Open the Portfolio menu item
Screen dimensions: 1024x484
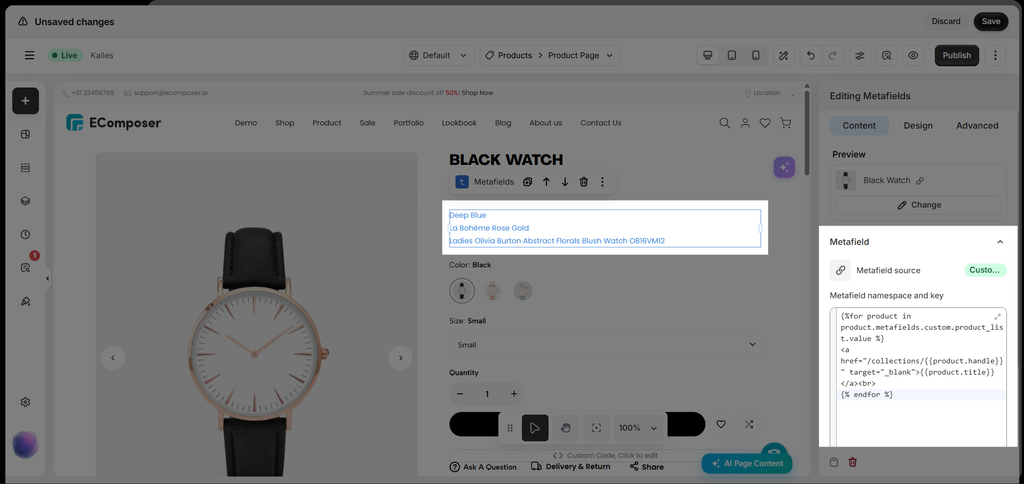[408, 123]
